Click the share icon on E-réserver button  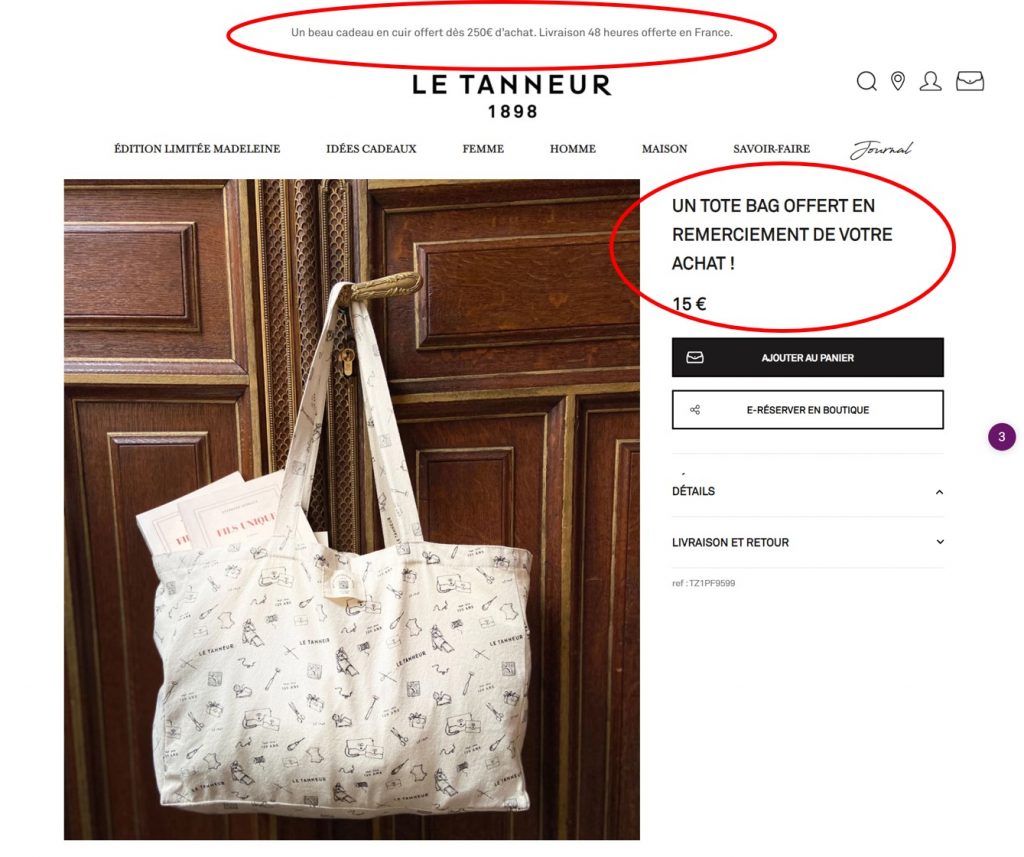pos(695,410)
